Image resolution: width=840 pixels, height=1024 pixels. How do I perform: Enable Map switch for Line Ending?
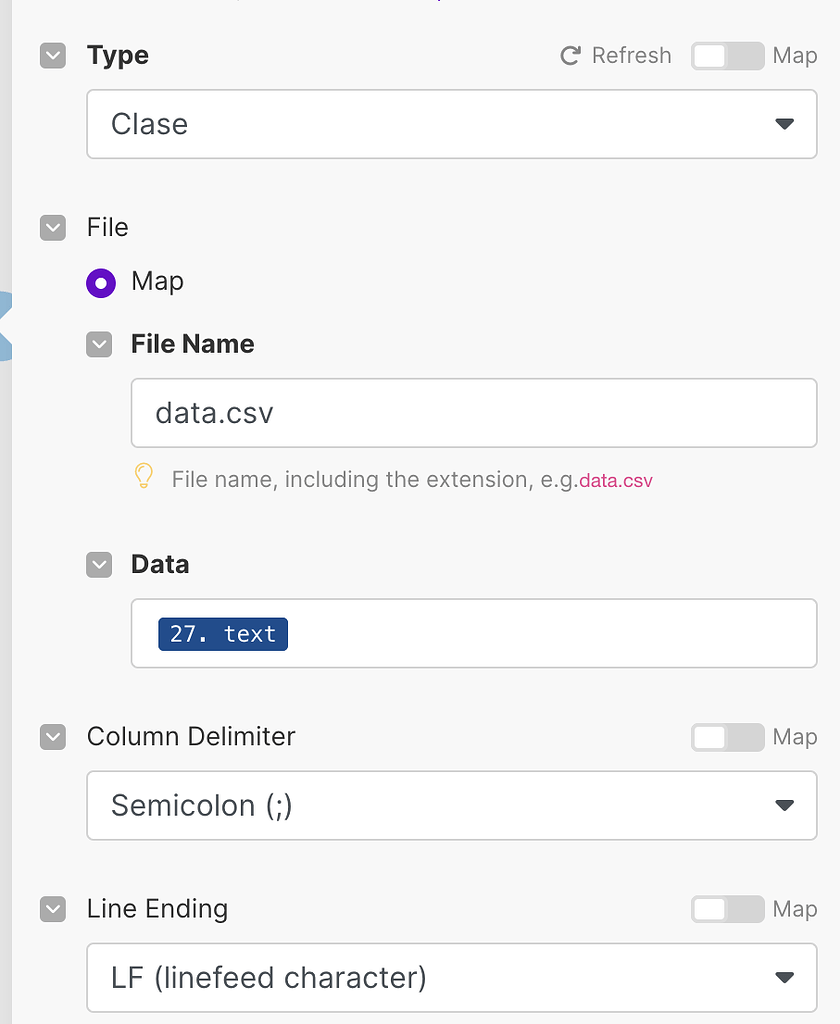click(727, 909)
